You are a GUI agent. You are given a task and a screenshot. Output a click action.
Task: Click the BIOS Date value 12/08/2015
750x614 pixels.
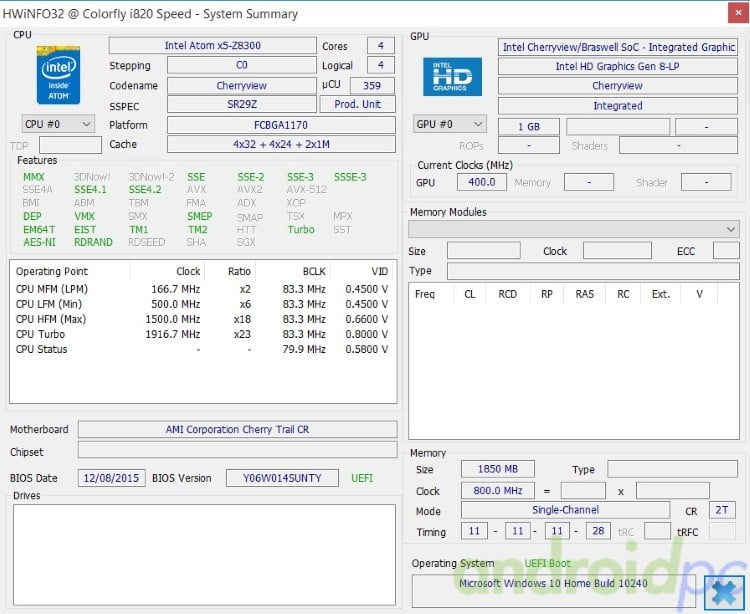tap(111, 478)
